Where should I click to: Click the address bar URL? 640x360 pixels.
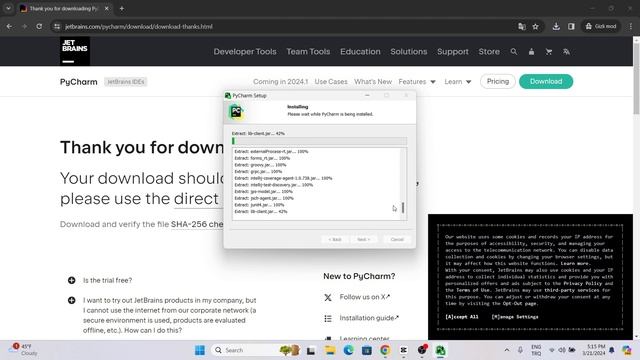point(139,27)
